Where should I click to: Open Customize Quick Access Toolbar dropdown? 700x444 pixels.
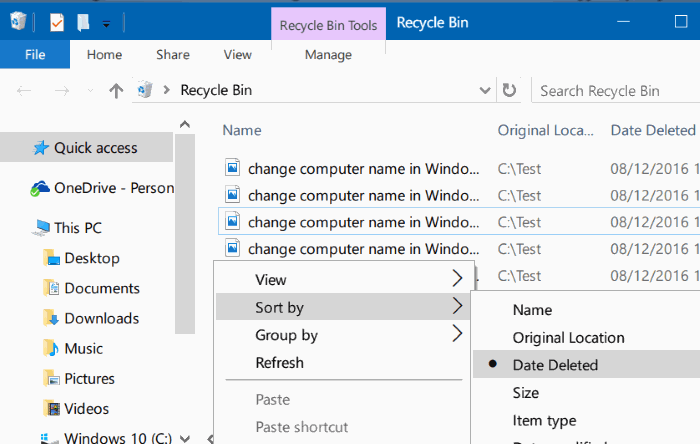tap(106, 24)
